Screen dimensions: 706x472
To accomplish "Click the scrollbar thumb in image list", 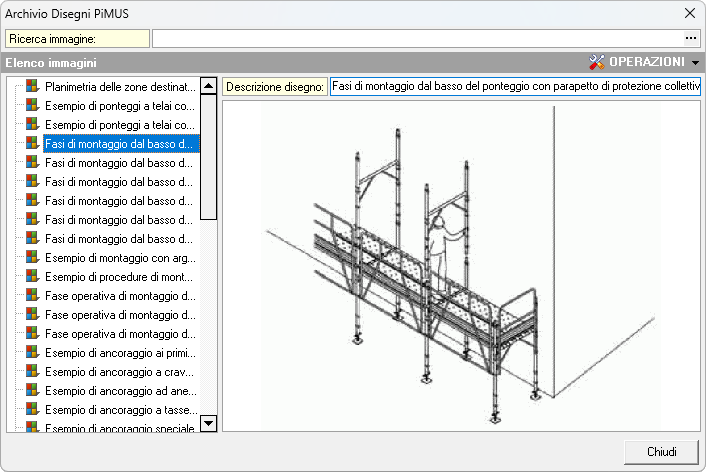I will 209,156.
